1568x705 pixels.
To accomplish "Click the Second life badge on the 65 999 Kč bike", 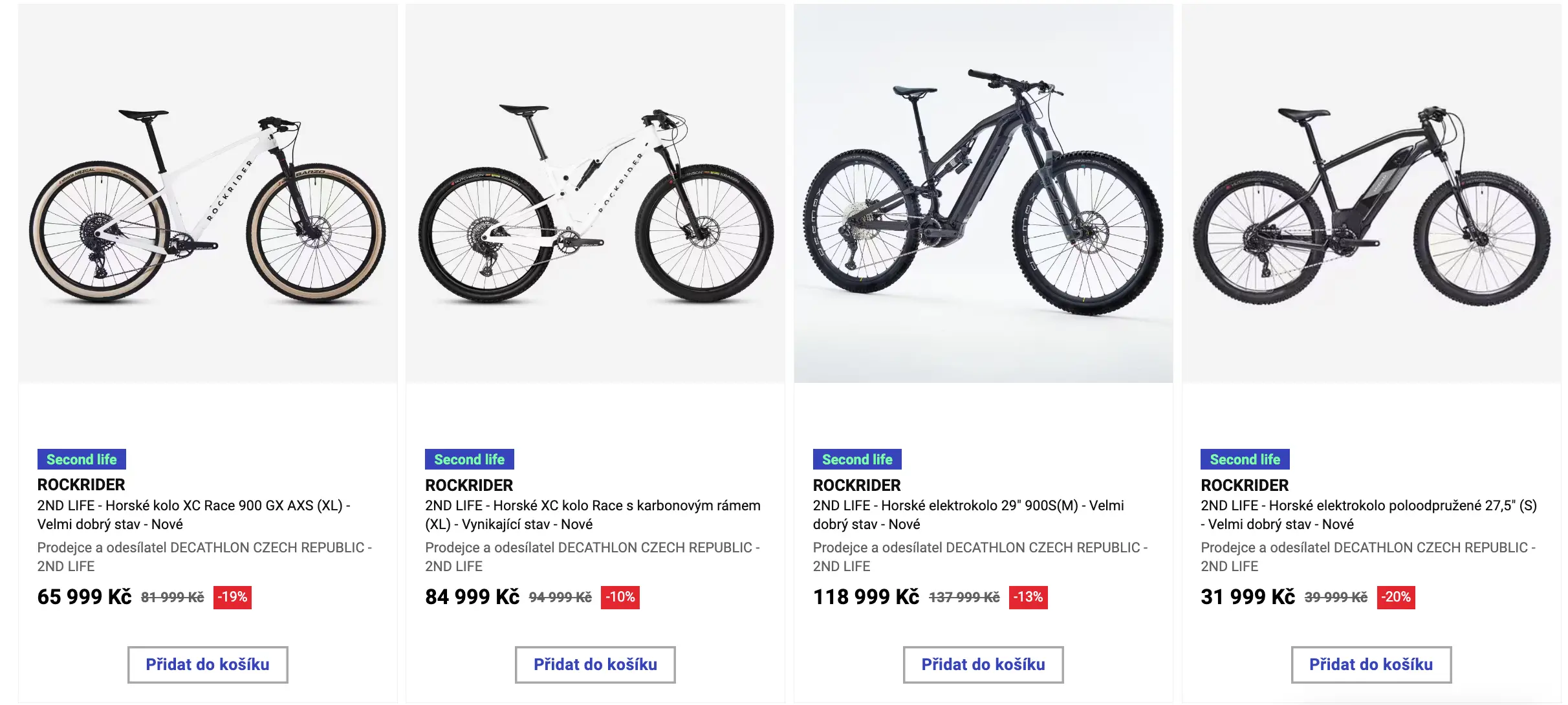I will (x=82, y=459).
